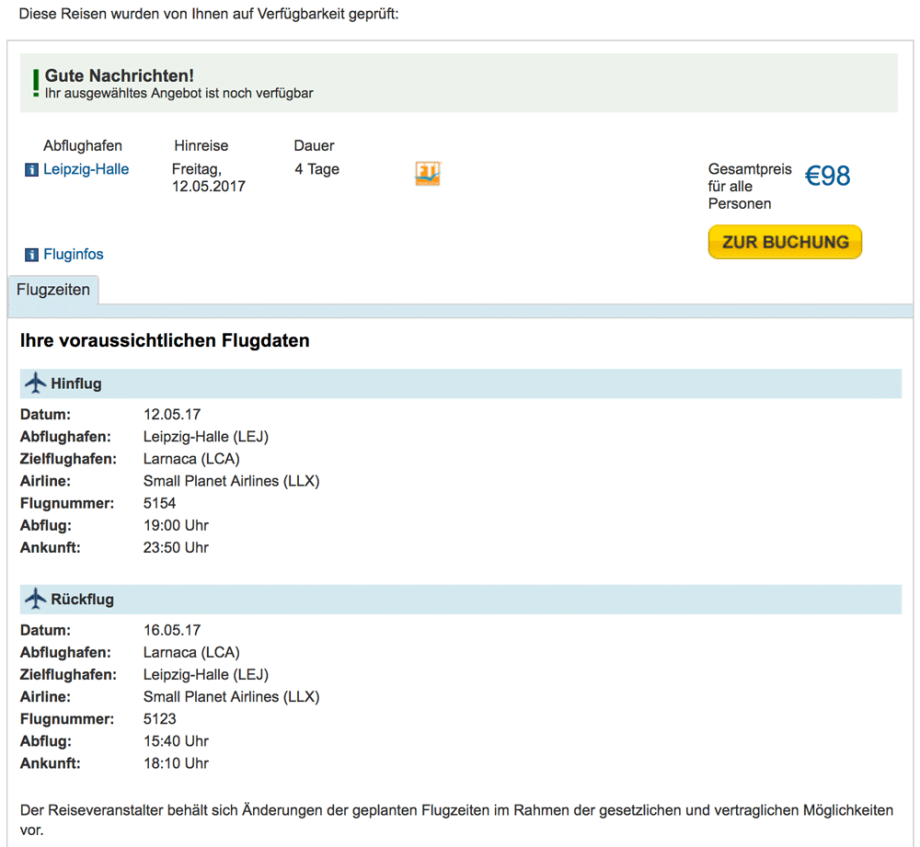Switch to the Flugzeiten tab
Screen dimensions: 920x847
tap(53, 290)
